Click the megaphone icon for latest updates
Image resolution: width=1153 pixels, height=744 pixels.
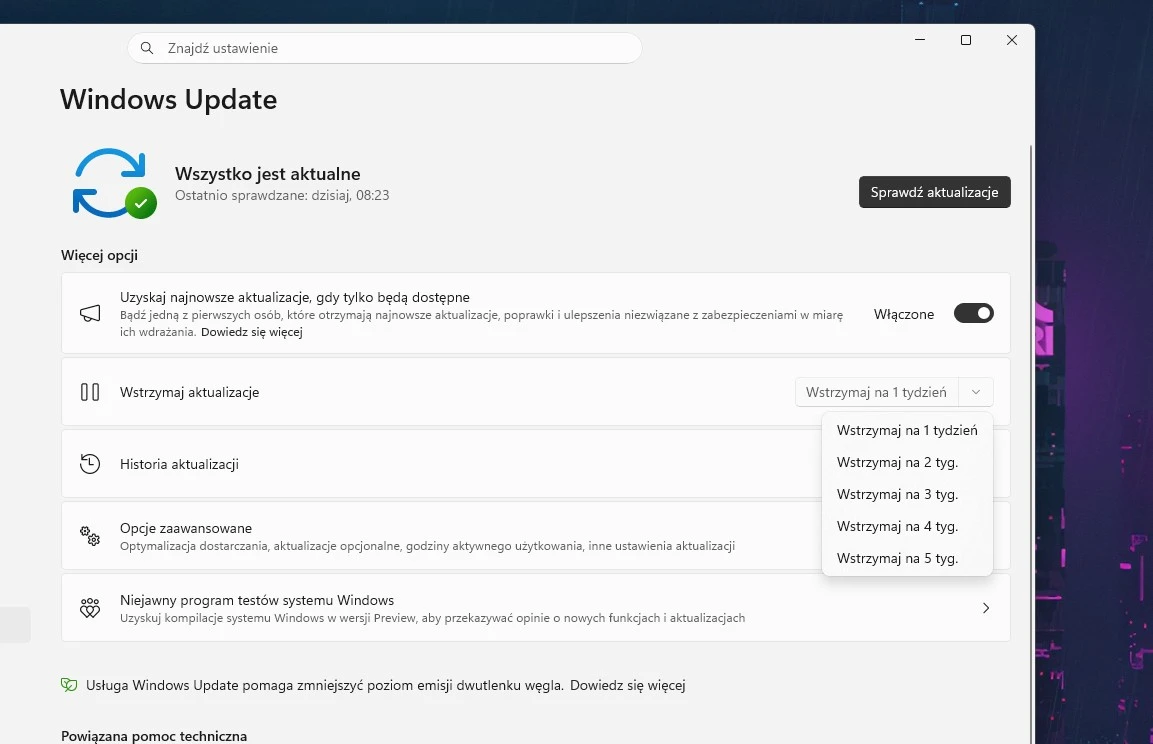pos(90,314)
